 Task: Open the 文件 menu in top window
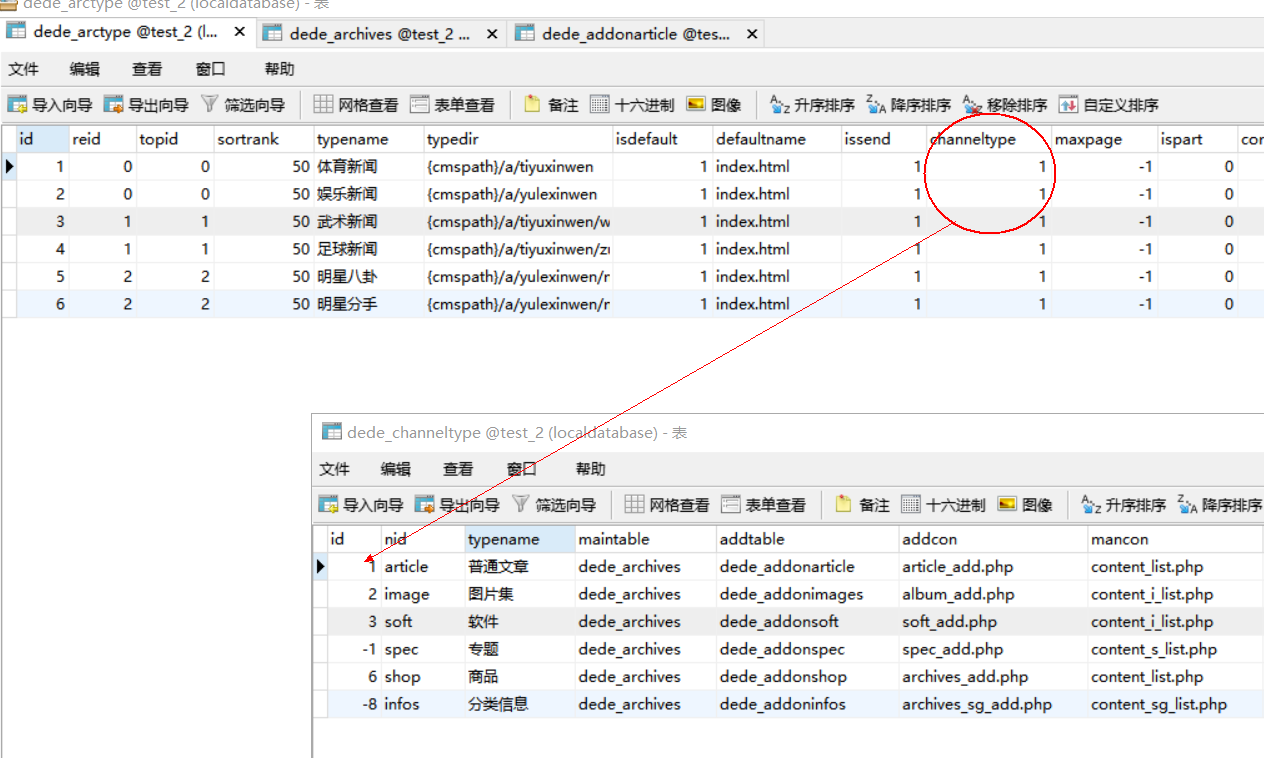coord(23,69)
